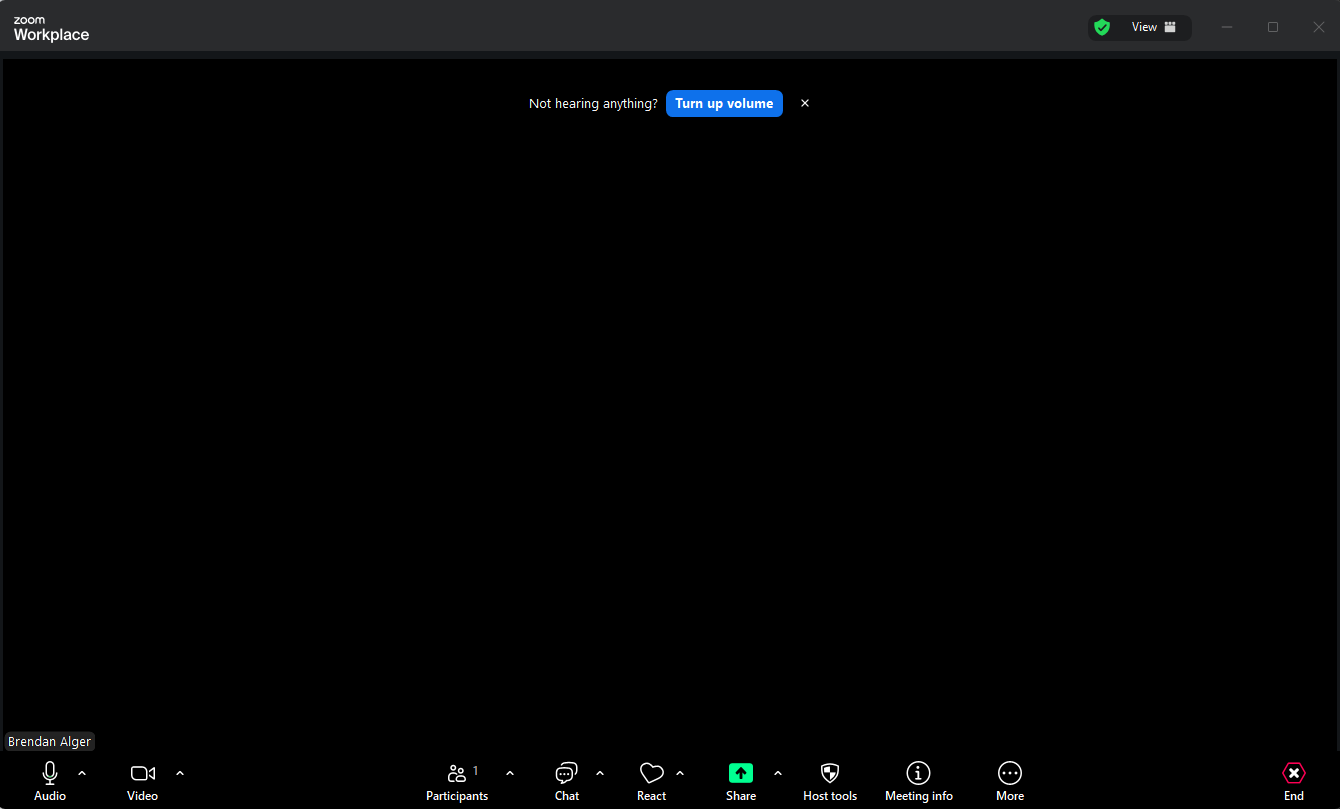Start video with the Video camera icon
This screenshot has width=1340, height=809.
click(142, 773)
